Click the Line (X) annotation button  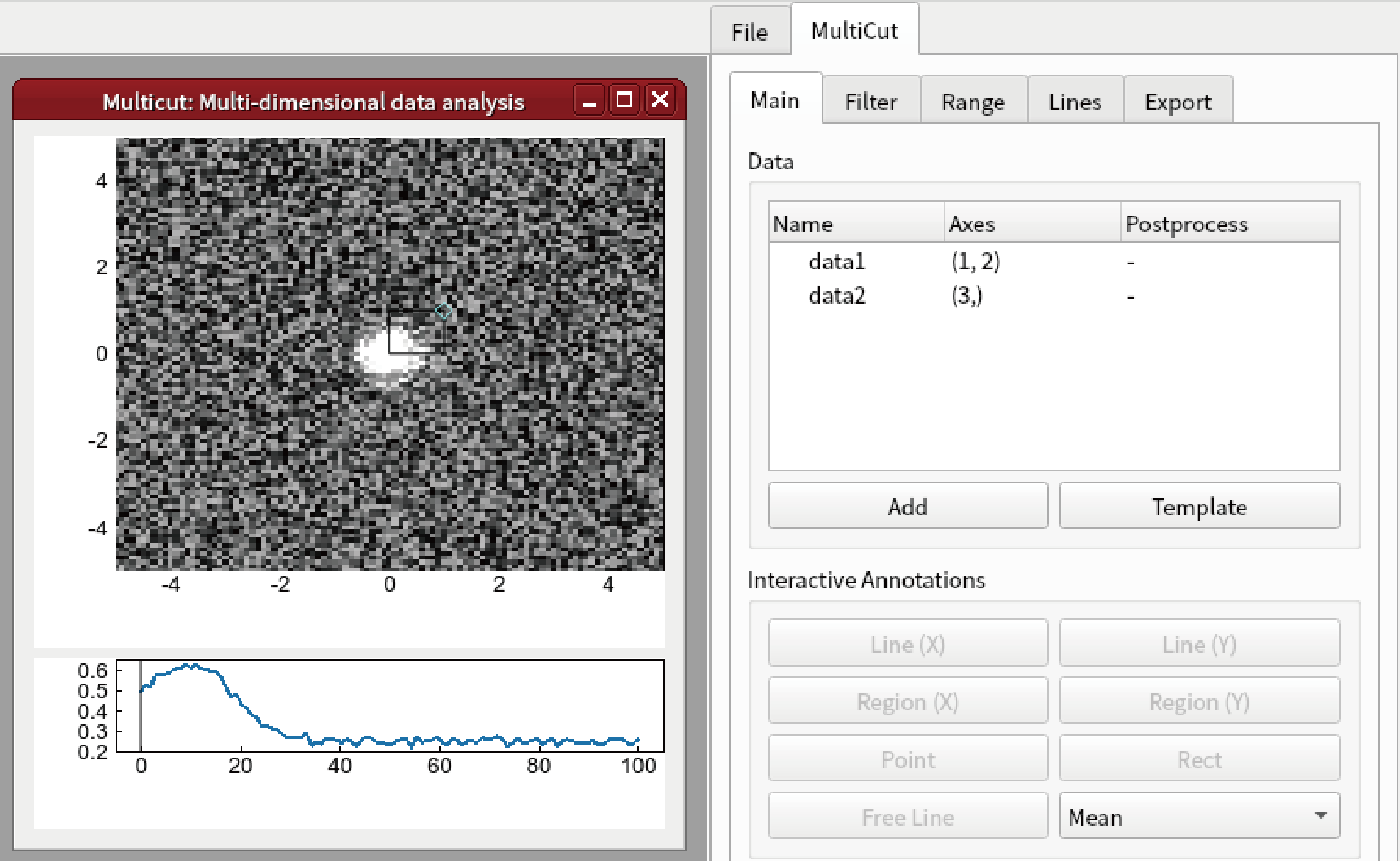click(908, 644)
